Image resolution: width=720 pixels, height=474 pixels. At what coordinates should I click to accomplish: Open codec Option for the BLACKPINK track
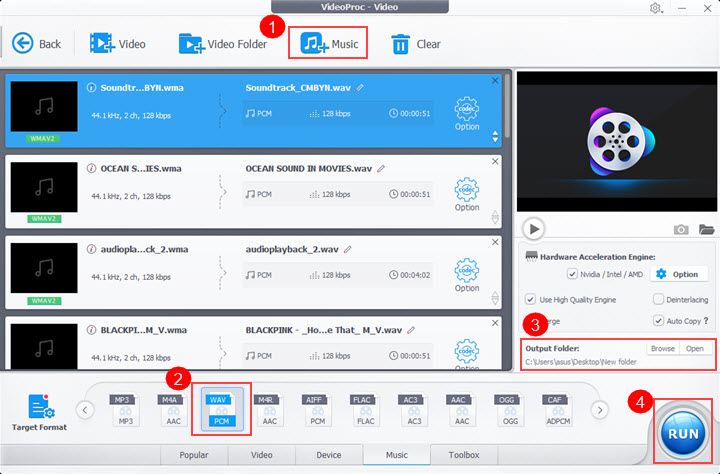click(467, 354)
